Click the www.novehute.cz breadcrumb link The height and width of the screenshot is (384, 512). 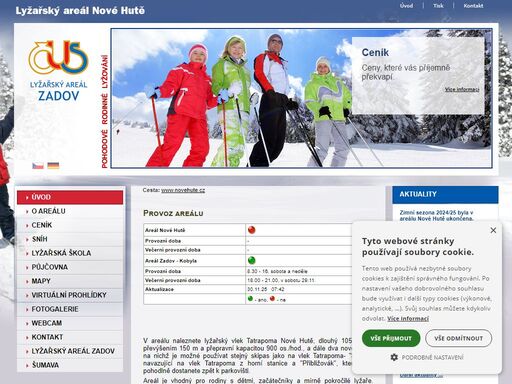coord(183,190)
